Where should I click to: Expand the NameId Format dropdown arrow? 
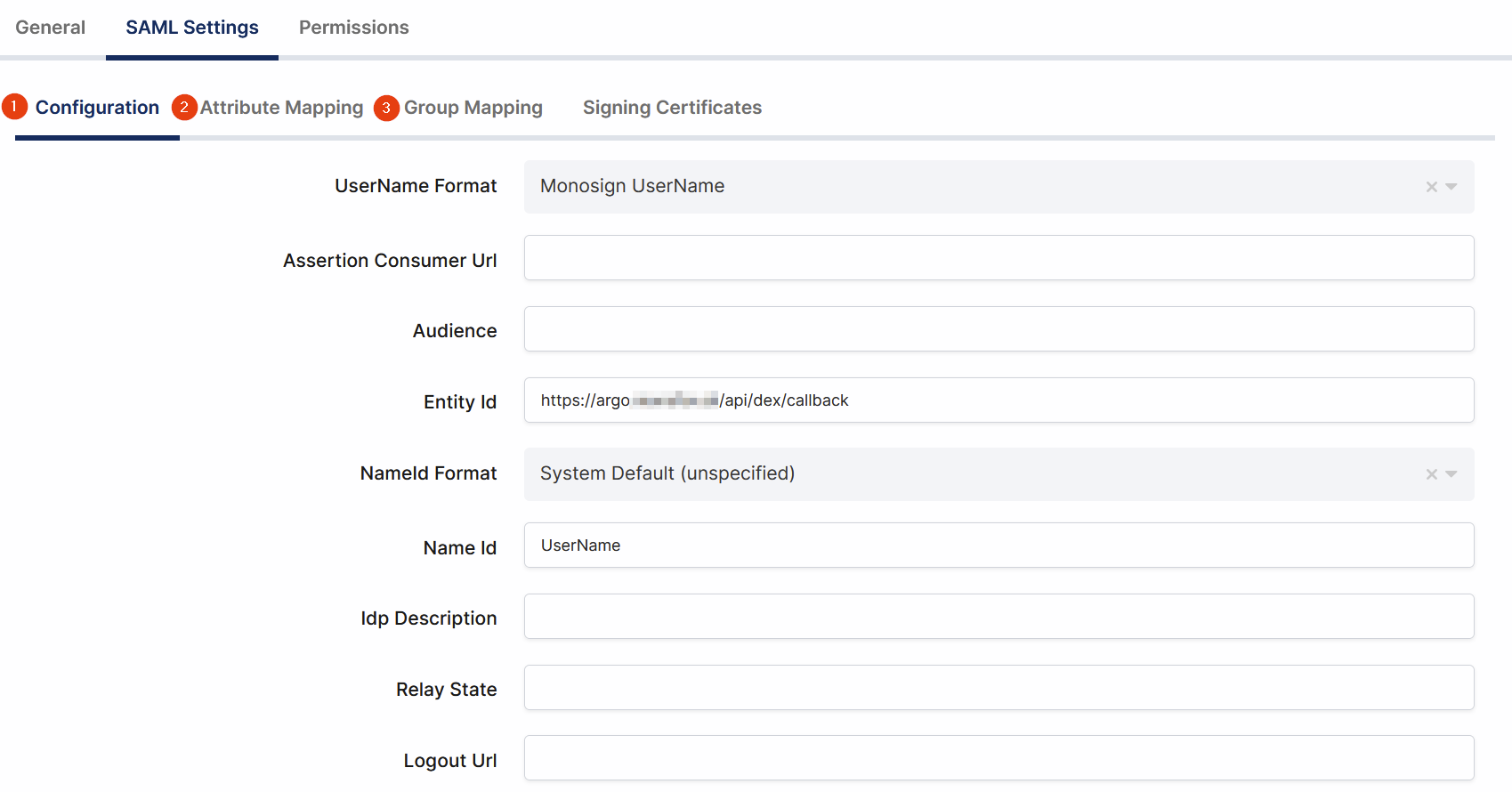click(x=1451, y=474)
